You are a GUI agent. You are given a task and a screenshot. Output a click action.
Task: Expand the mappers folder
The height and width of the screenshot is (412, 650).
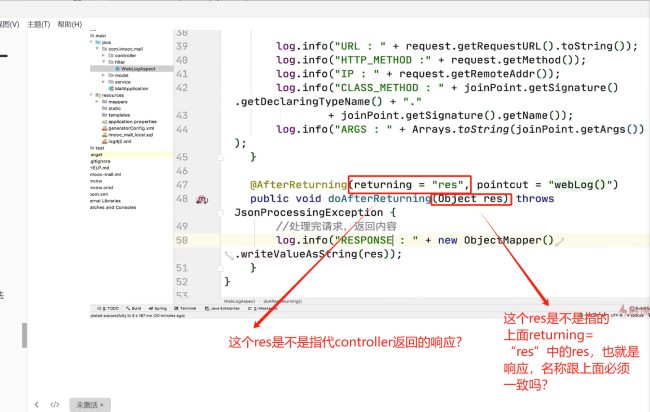pos(97,102)
